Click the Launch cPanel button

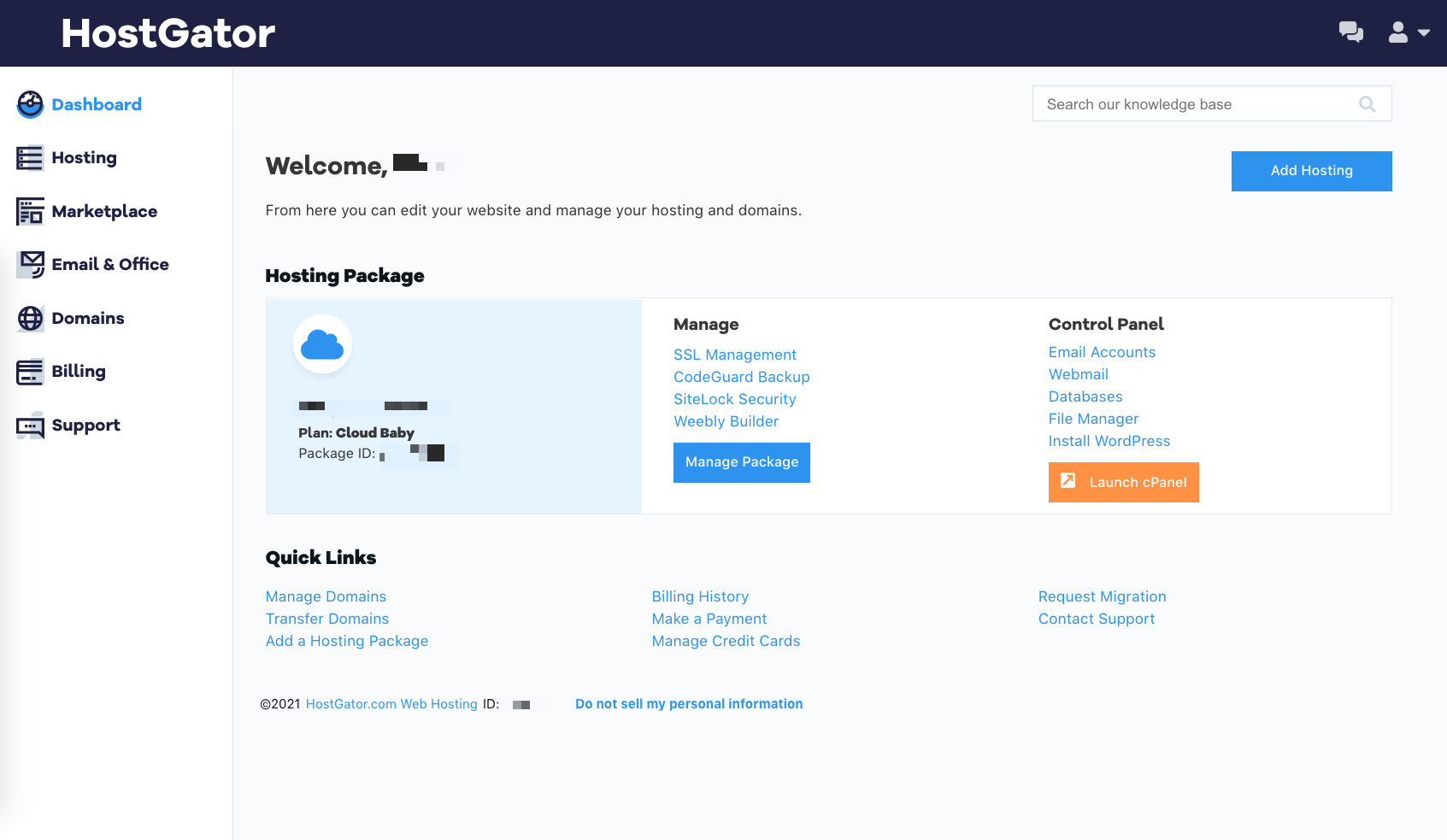pyautogui.click(x=1123, y=482)
